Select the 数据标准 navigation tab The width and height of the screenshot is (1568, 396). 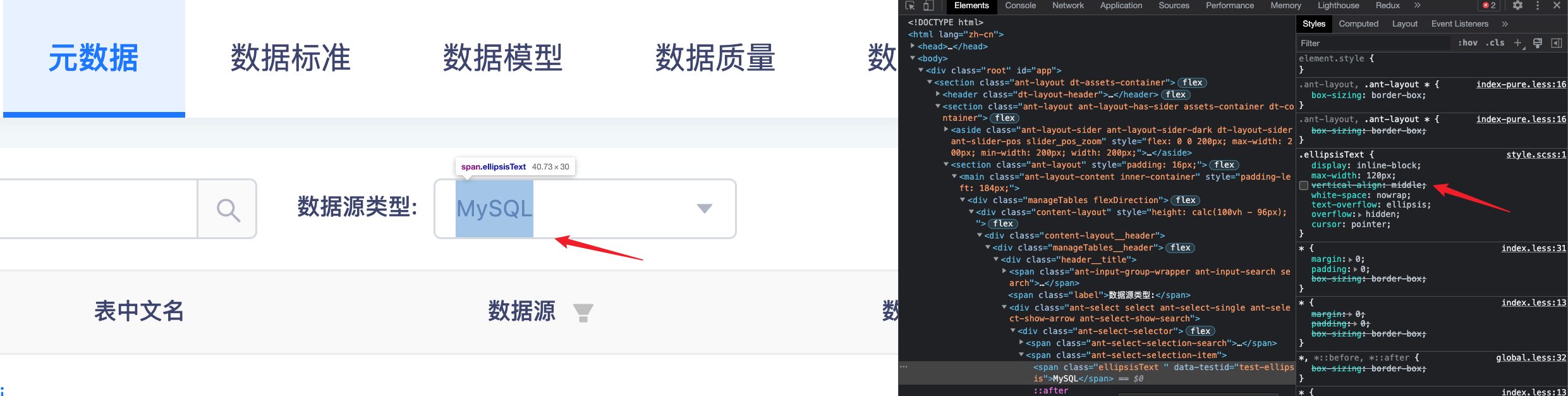pyautogui.click(x=291, y=58)
